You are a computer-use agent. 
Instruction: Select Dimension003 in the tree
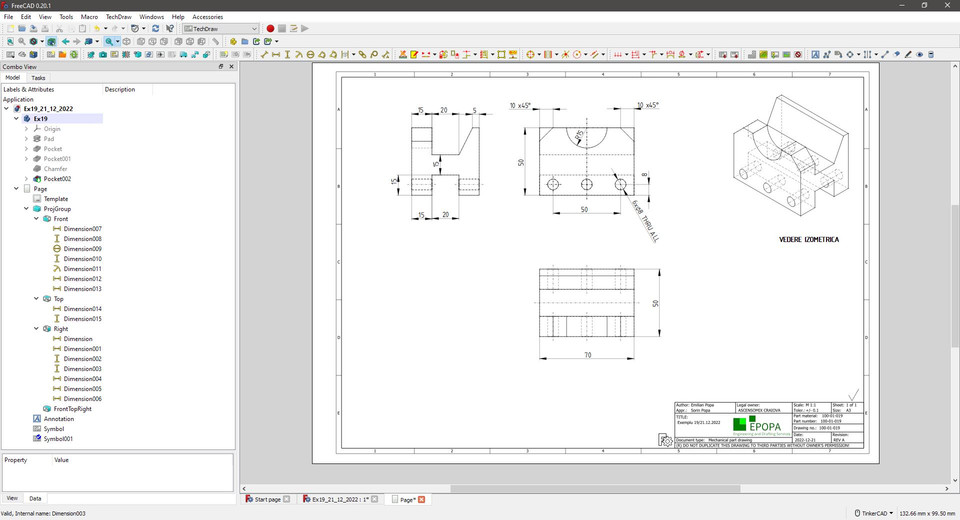click(x=82, y=369)
